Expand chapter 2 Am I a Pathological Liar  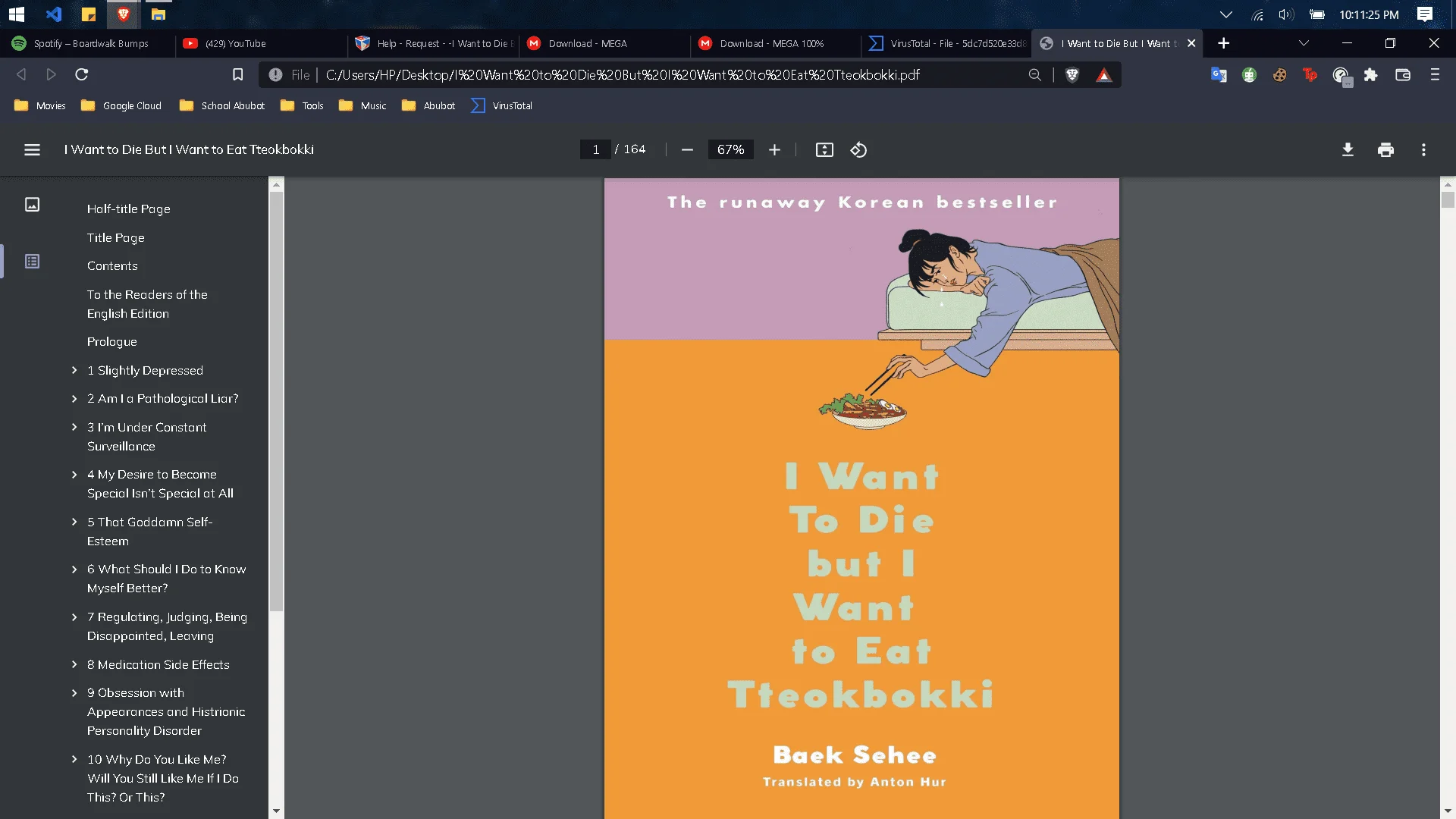point(74,398)
